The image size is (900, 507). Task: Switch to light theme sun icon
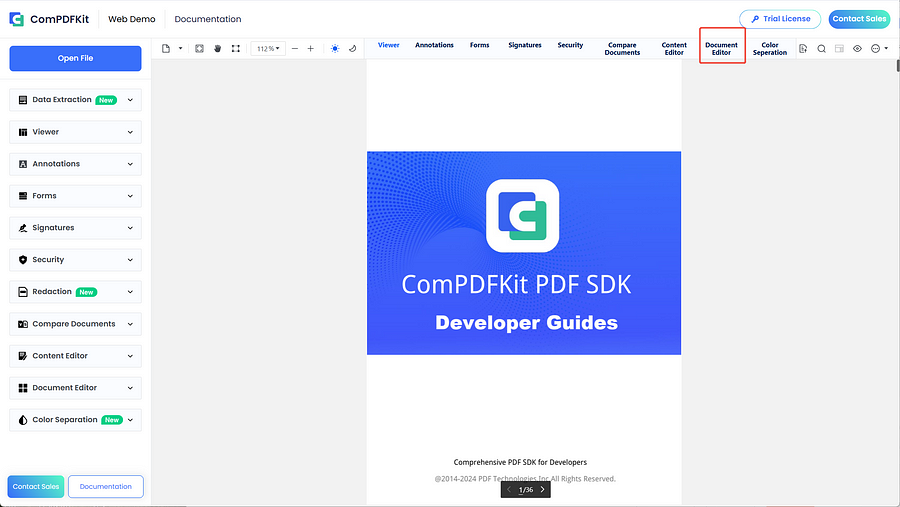335,49
